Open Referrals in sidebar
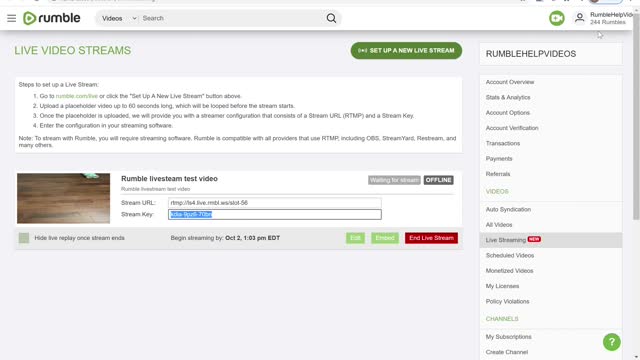The width and height of the screenshot is (640, 360). pos(498,174)
